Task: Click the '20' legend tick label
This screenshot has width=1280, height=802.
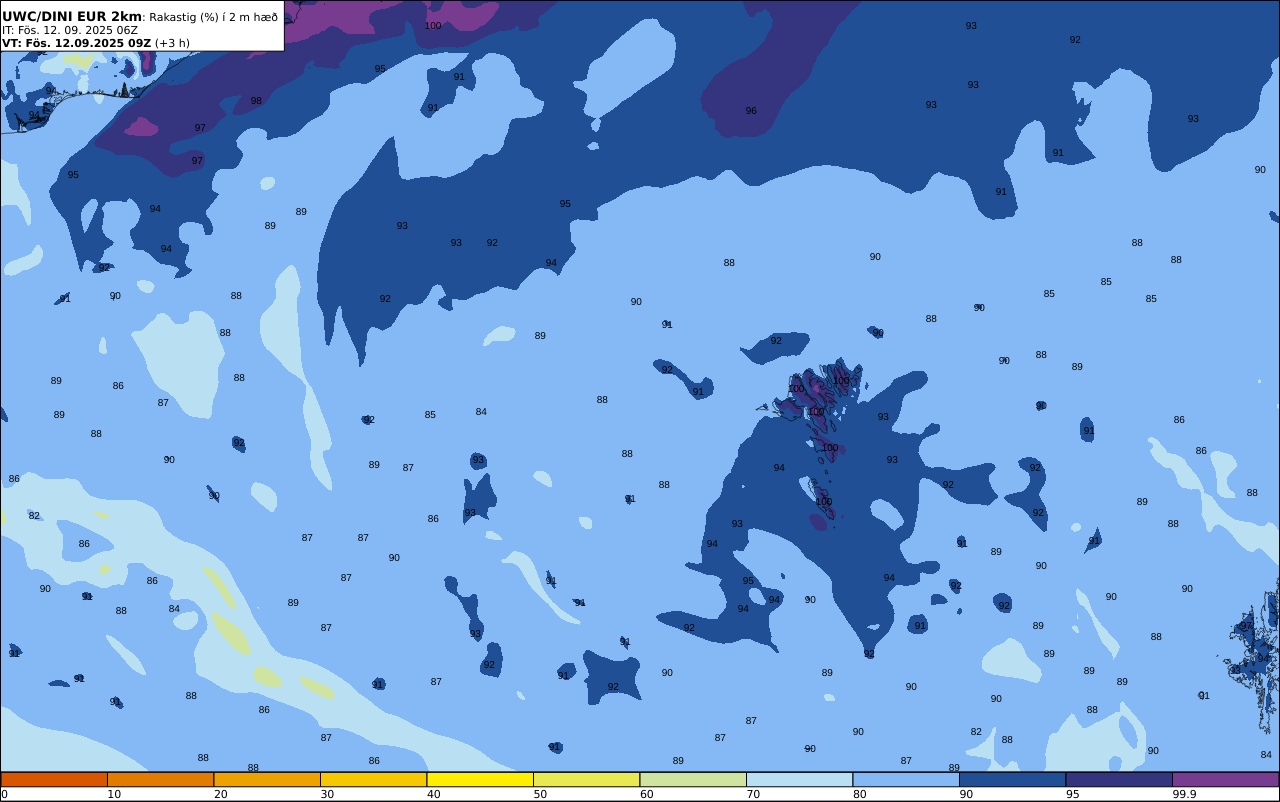Action: tap(220, 794)
